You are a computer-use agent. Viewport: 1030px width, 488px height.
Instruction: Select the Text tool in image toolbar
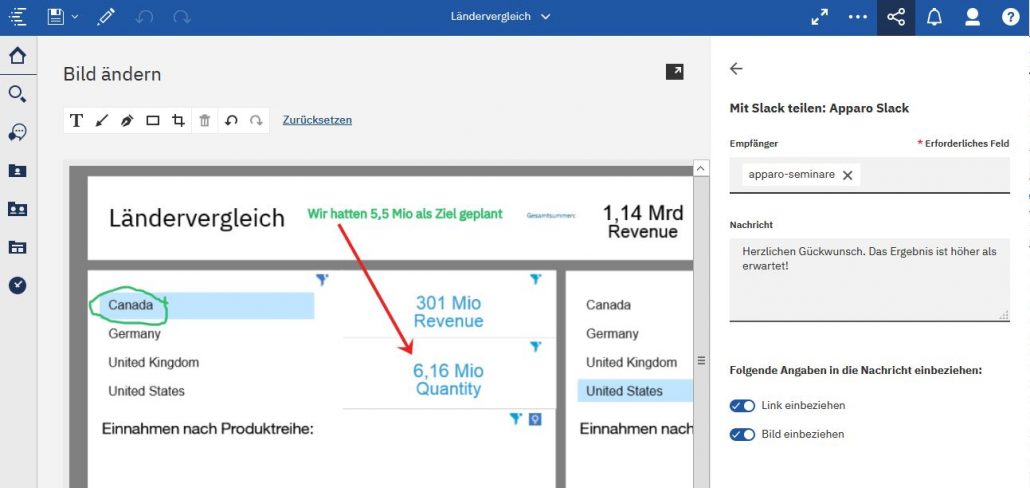76,120
